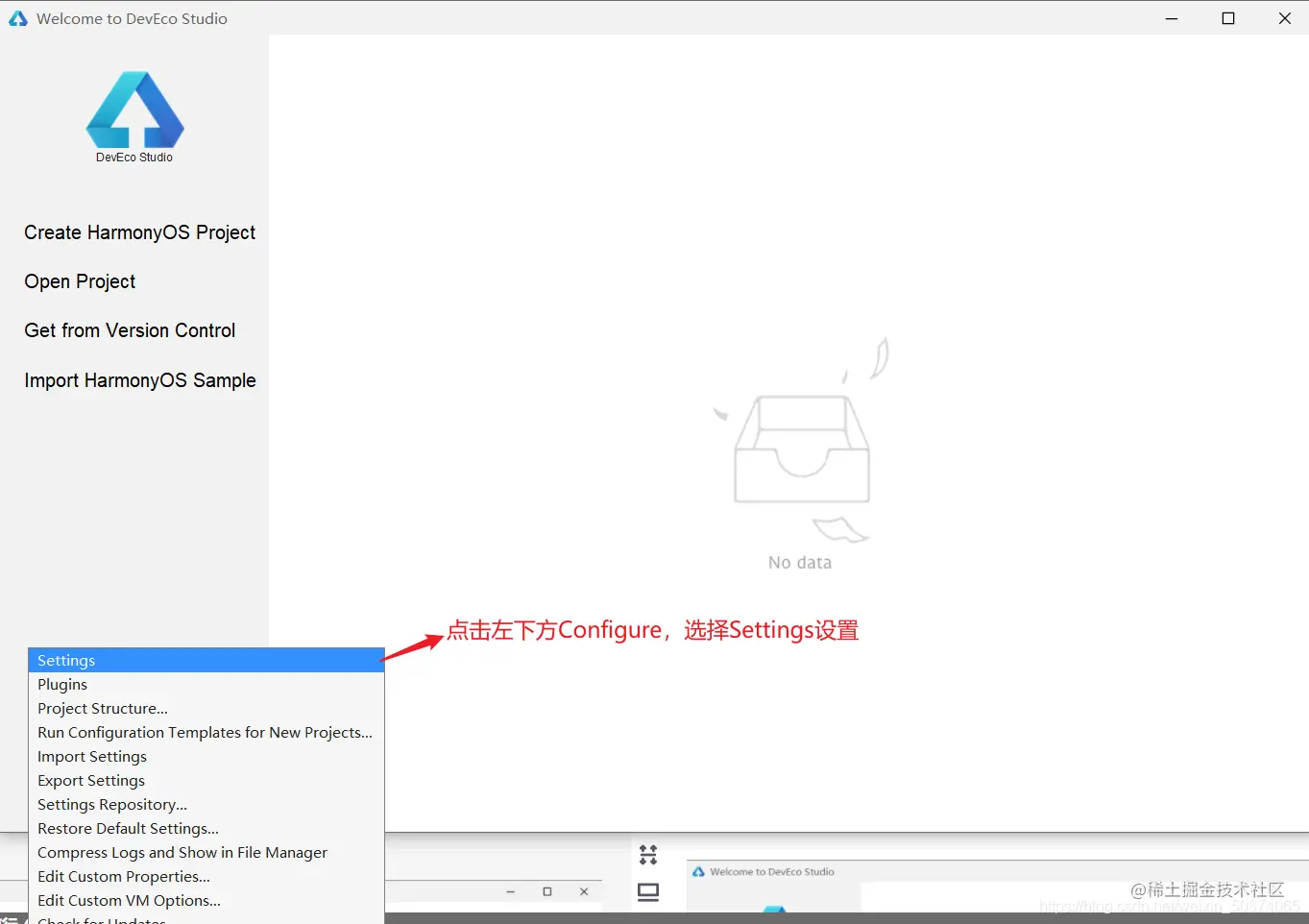Screen dimensions: 1309x924
Task: Maximize the small background window at the bottom
Action: tap(547, 891)
